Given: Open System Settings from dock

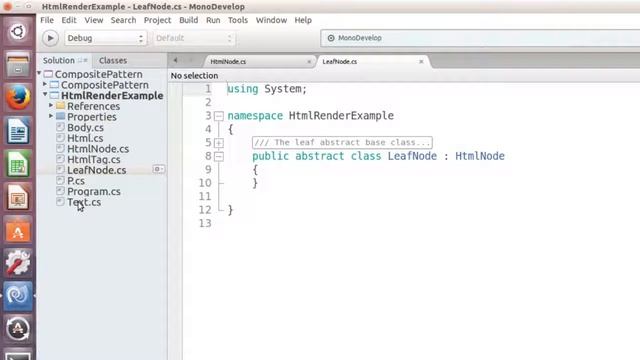Looking at the screenshot, I should [18, 263].
